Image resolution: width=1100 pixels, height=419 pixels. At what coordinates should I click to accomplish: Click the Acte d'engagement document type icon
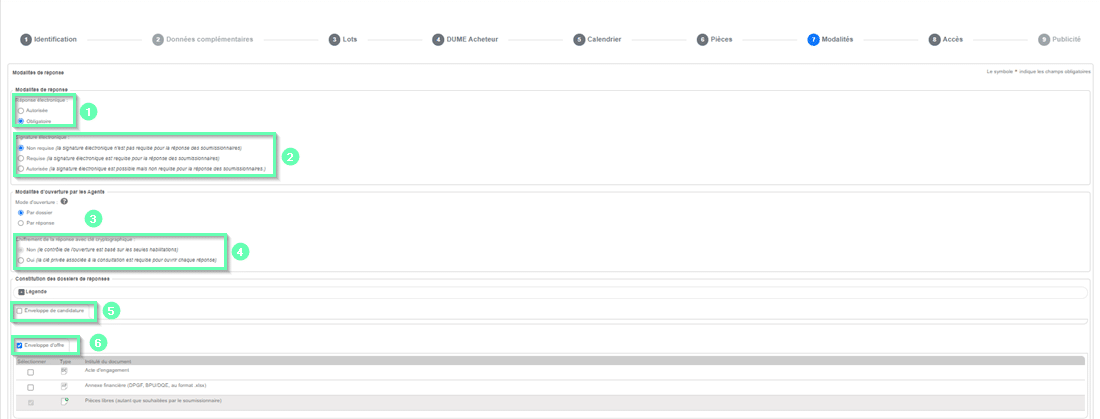tap(64, 371)
